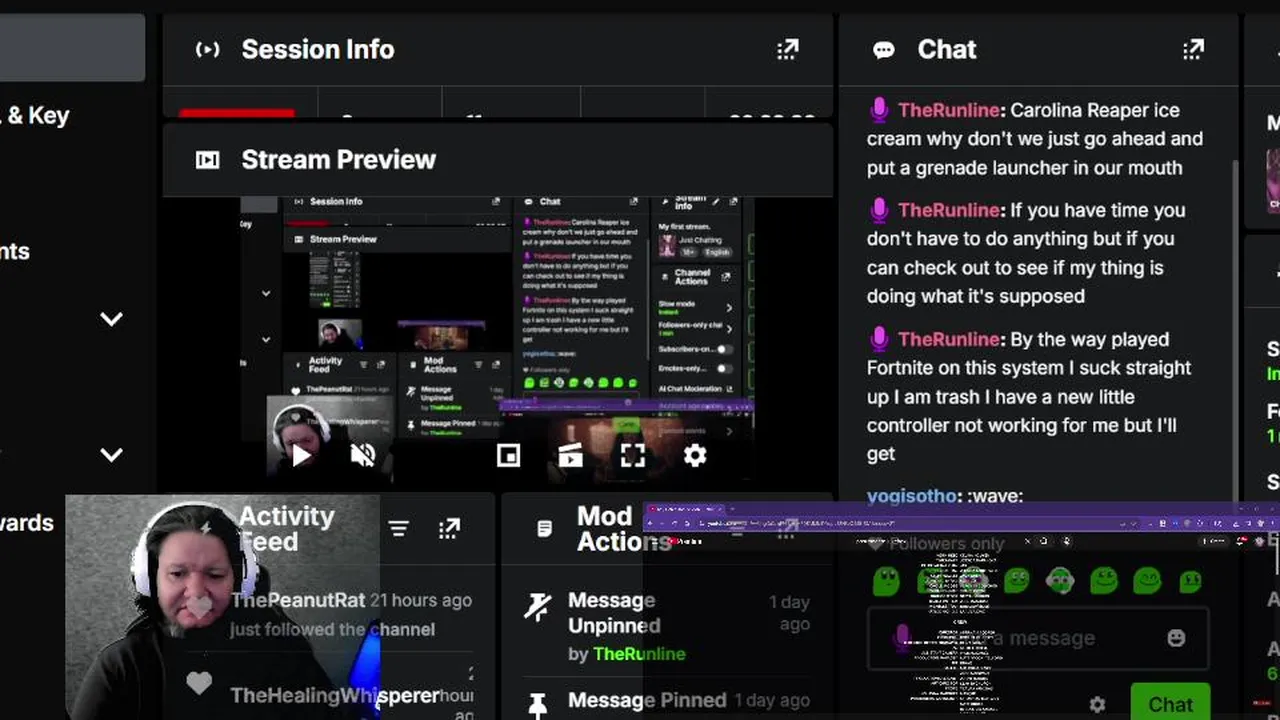Click yogisotho username in chat

913,496
